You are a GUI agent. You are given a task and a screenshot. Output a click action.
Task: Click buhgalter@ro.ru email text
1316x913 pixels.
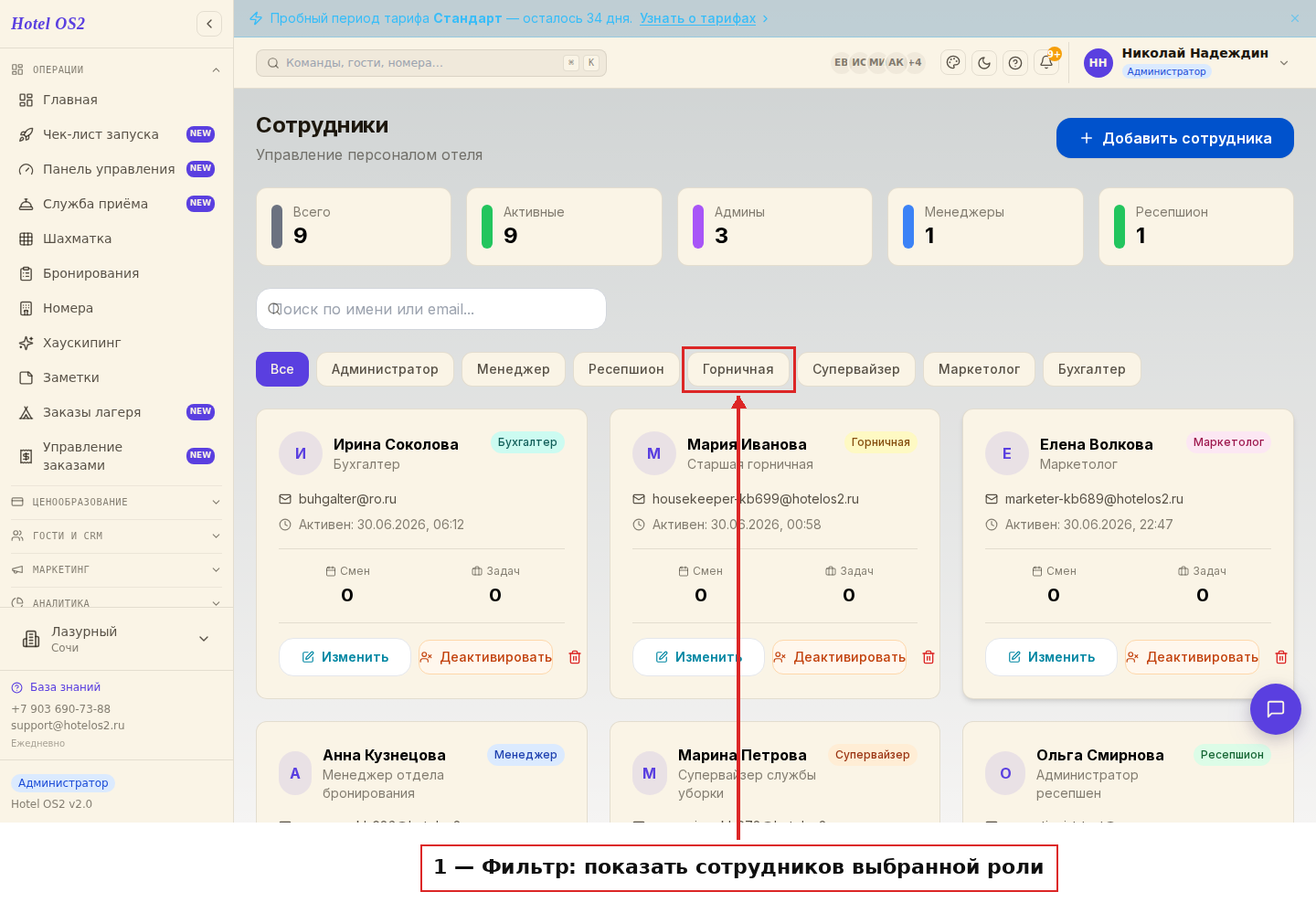(347, 499)
